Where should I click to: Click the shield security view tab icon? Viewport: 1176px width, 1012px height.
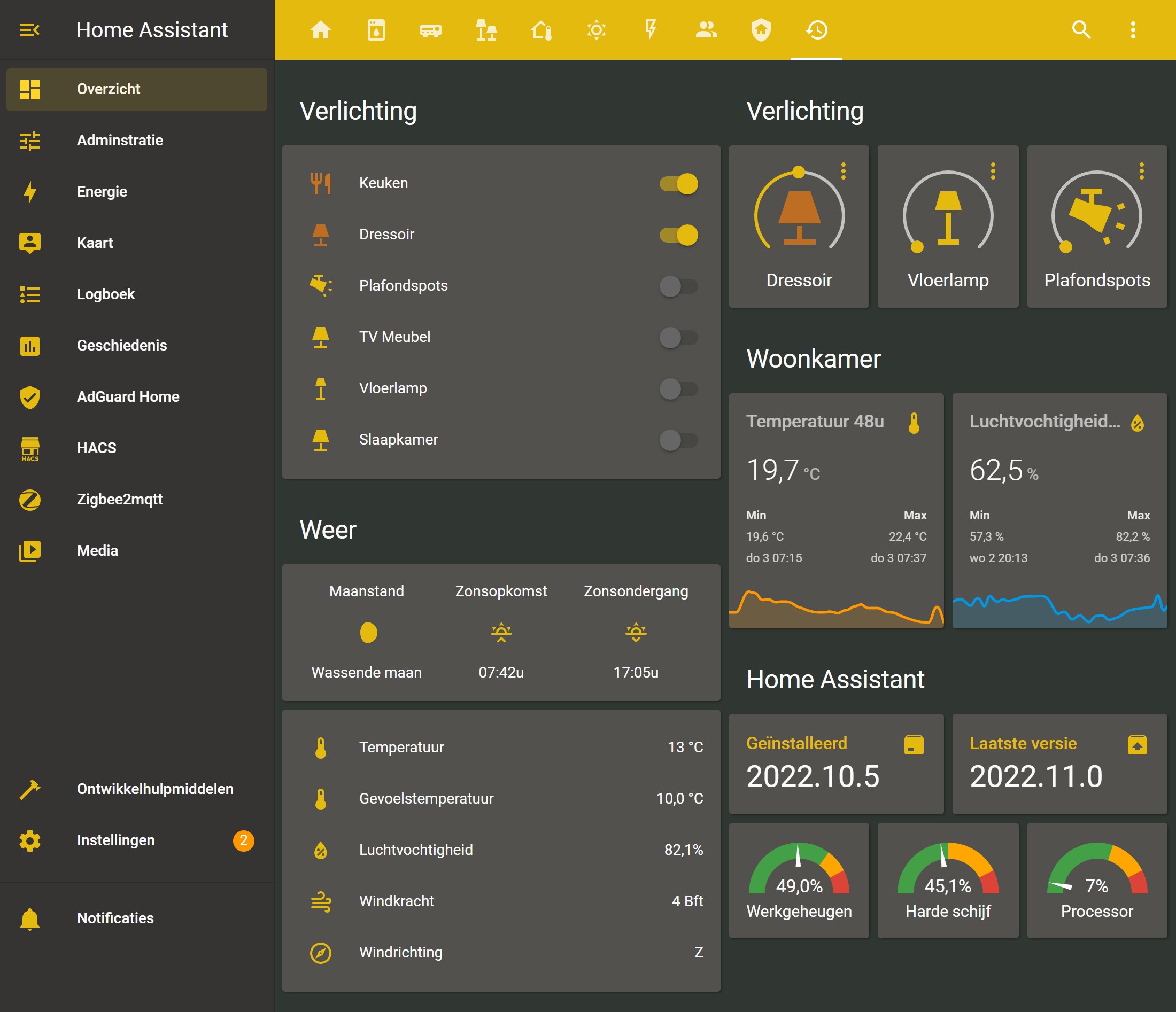point(761,29)
